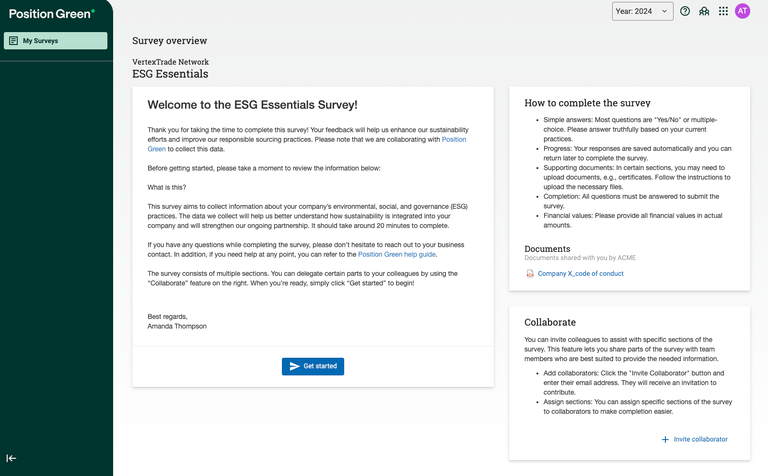Image resolution: width=768 pixels, height=476 pixels.
Task: Open the AT user avatar menu
Action: (742, 11)
